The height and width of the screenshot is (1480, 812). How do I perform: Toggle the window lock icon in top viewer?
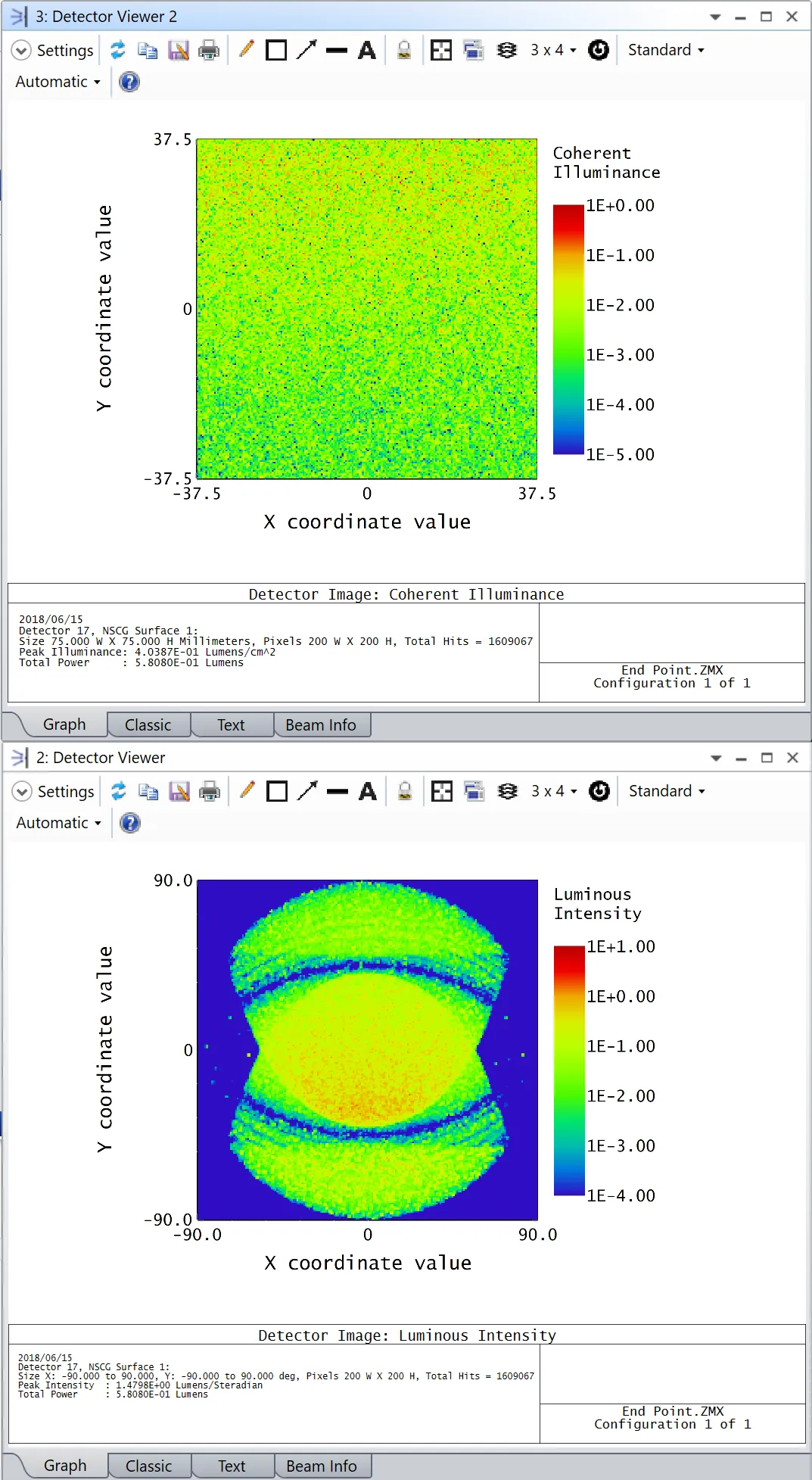tap(404, 50)
